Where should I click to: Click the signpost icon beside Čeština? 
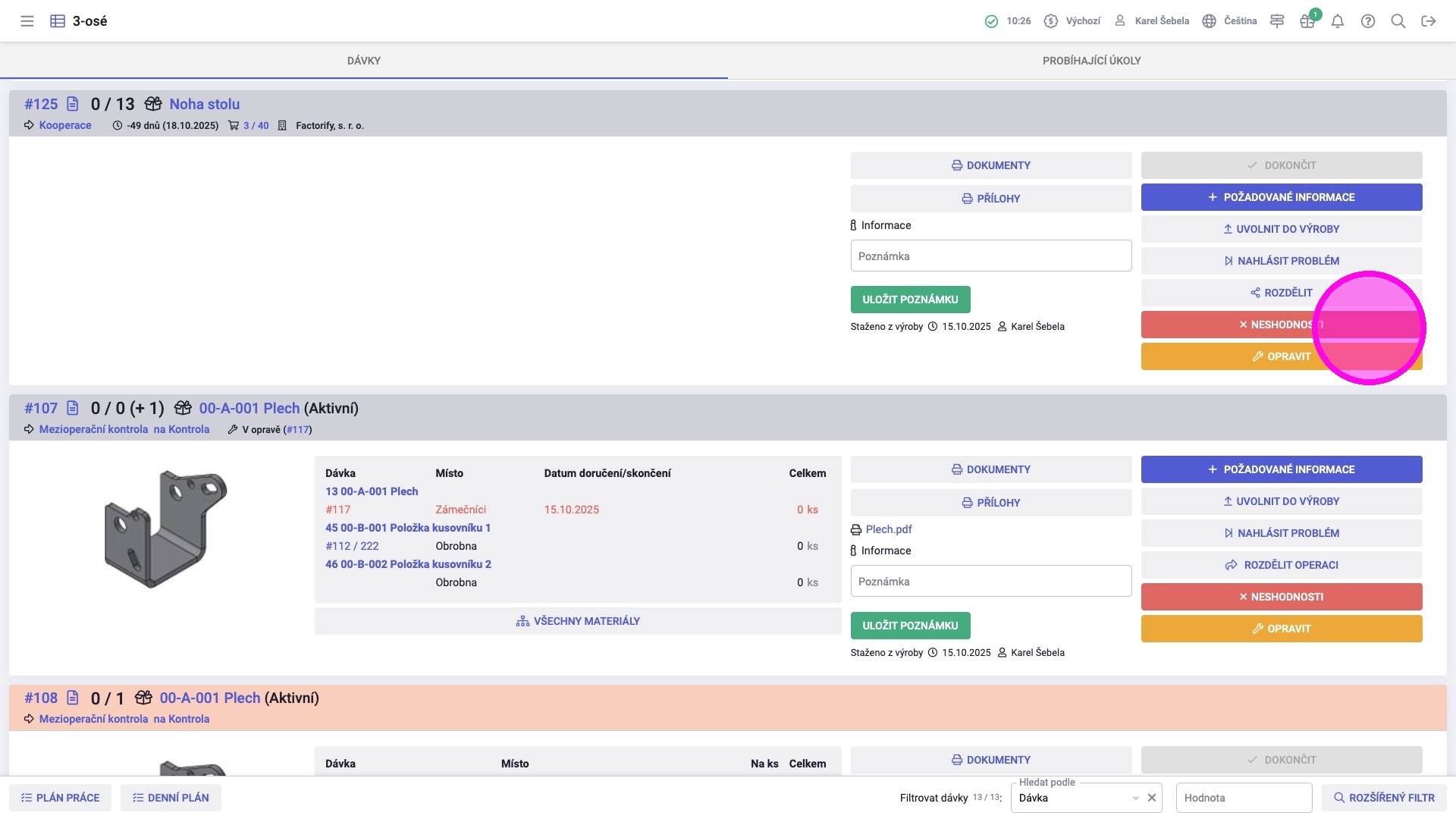click(1277, 21)
